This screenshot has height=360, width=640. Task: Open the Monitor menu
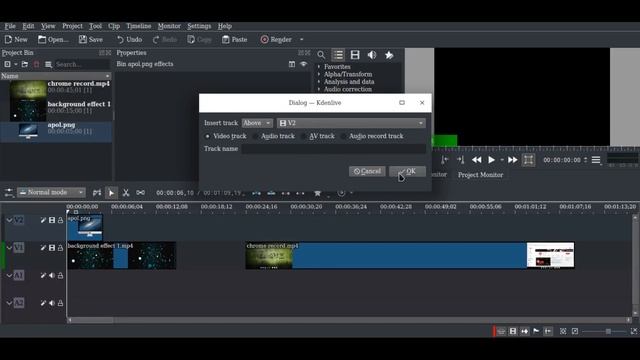pyautogui.click(x=169, y=26)
